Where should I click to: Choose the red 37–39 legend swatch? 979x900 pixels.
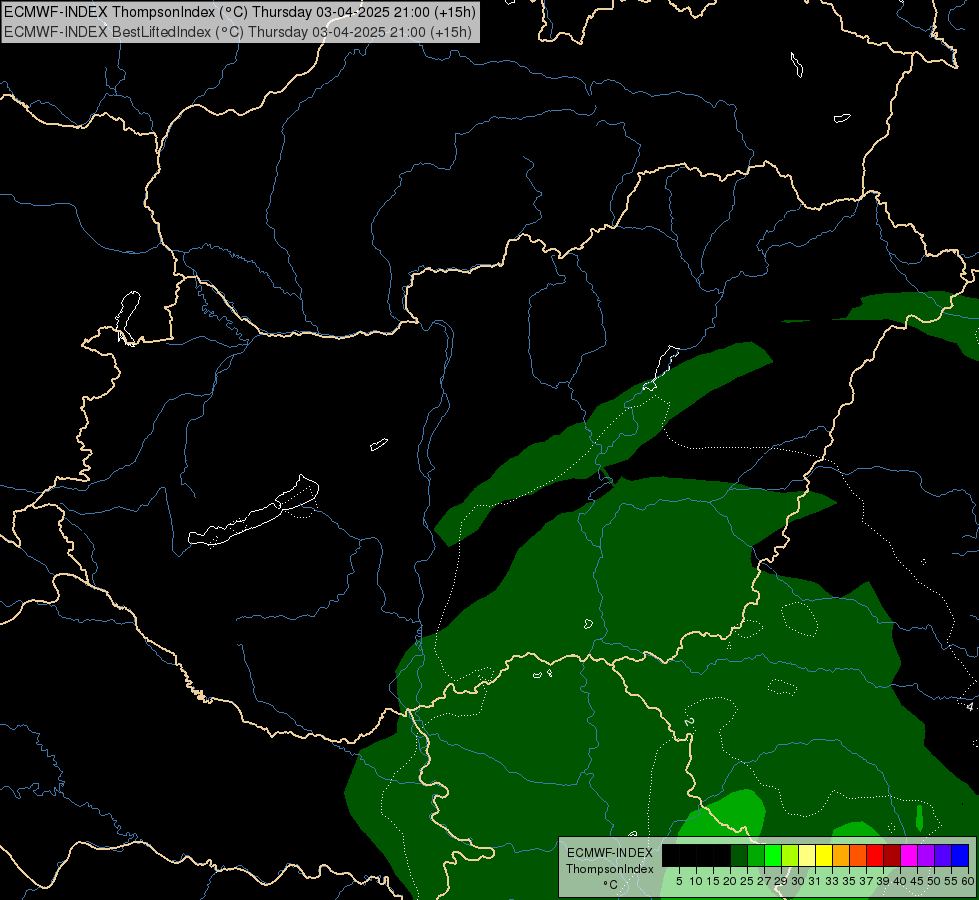875,855
